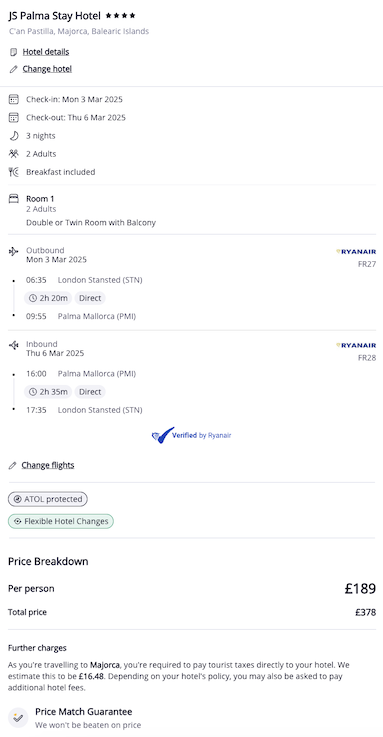Click the pencil icon beside Change flights
383x737 pixels.
pos(13,465)
